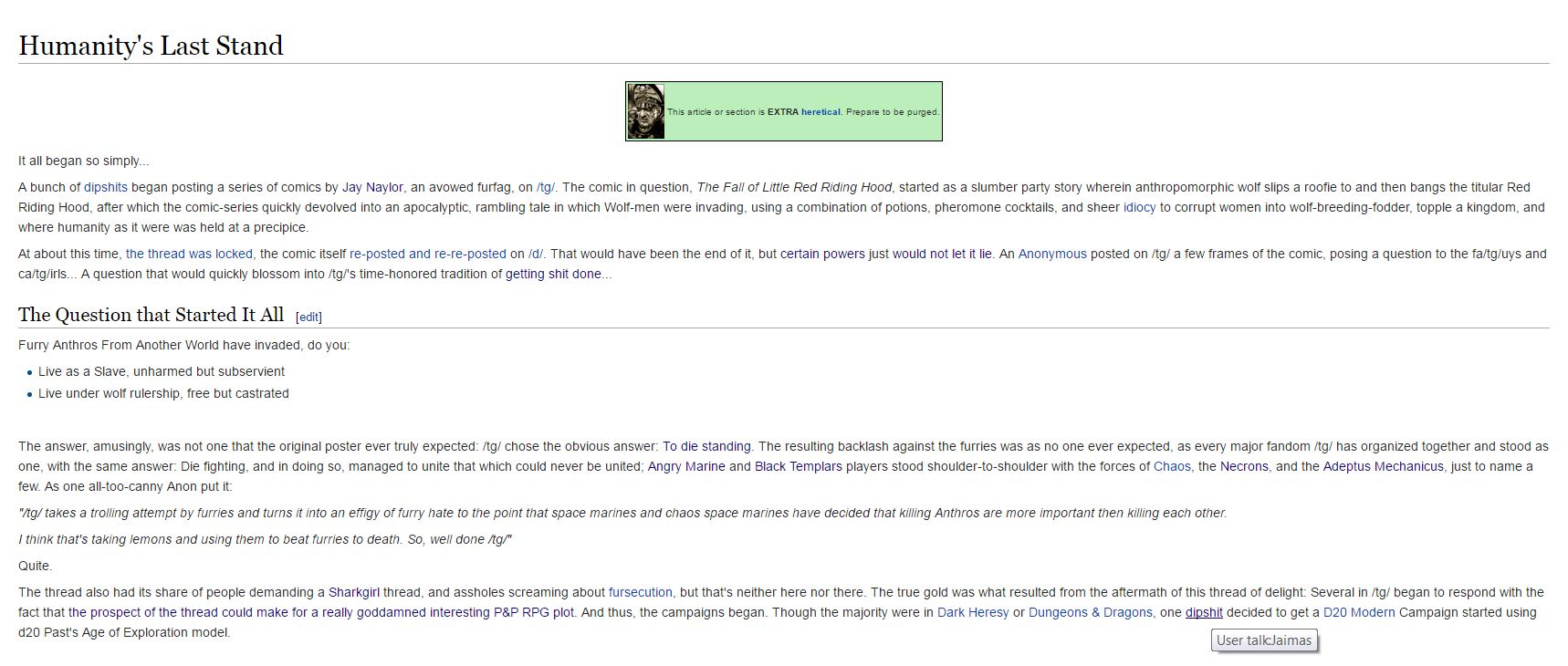Open 'would not let it lie' link
This screenshot has width=1568, height=666.
pyautogui.click(x=942, y=254)
